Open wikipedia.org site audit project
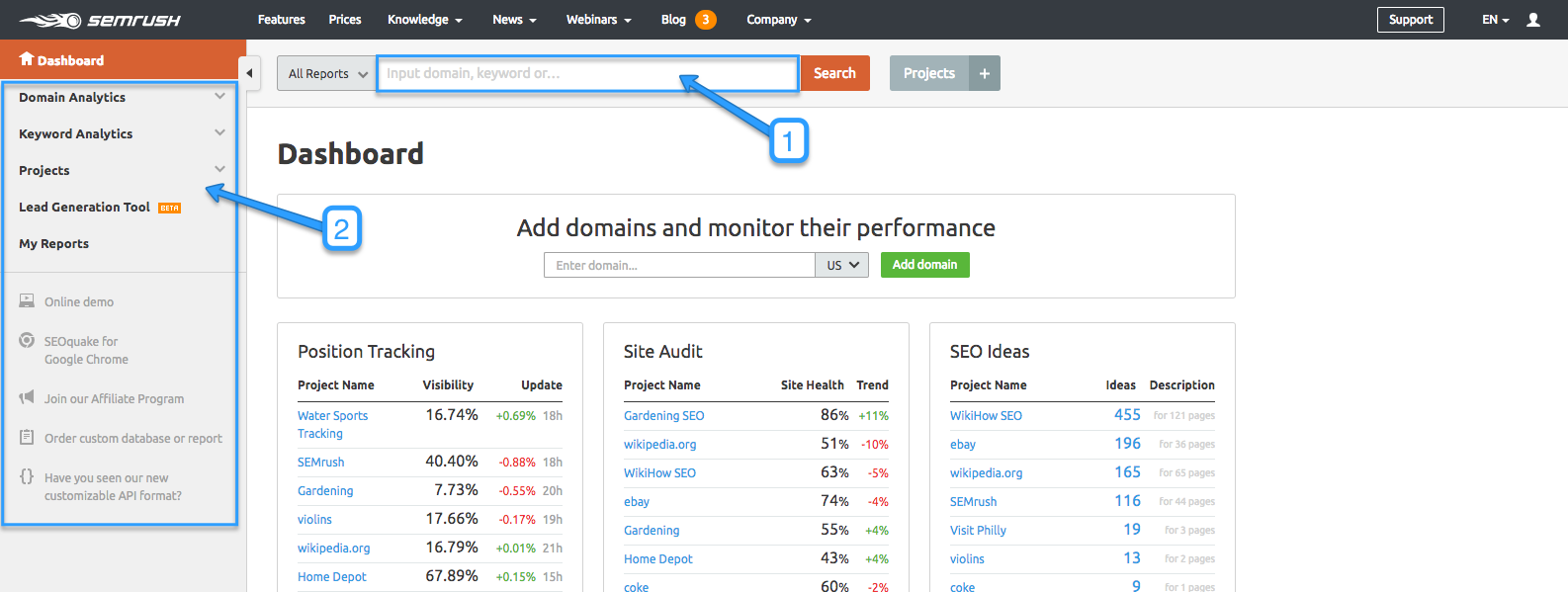Screen dimensions: 1568x592 (660, 444)
